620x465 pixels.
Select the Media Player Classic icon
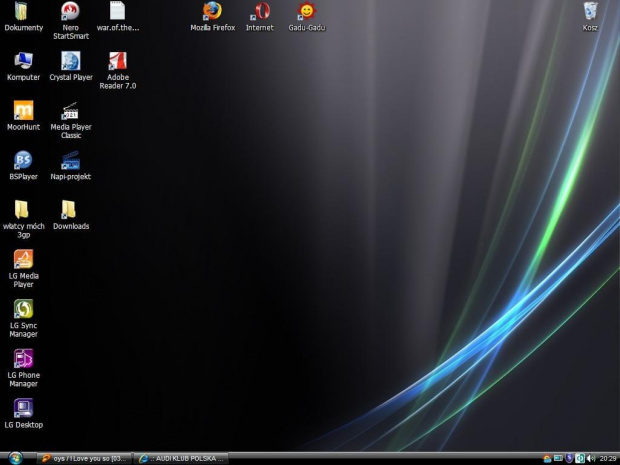coord(70,111)
